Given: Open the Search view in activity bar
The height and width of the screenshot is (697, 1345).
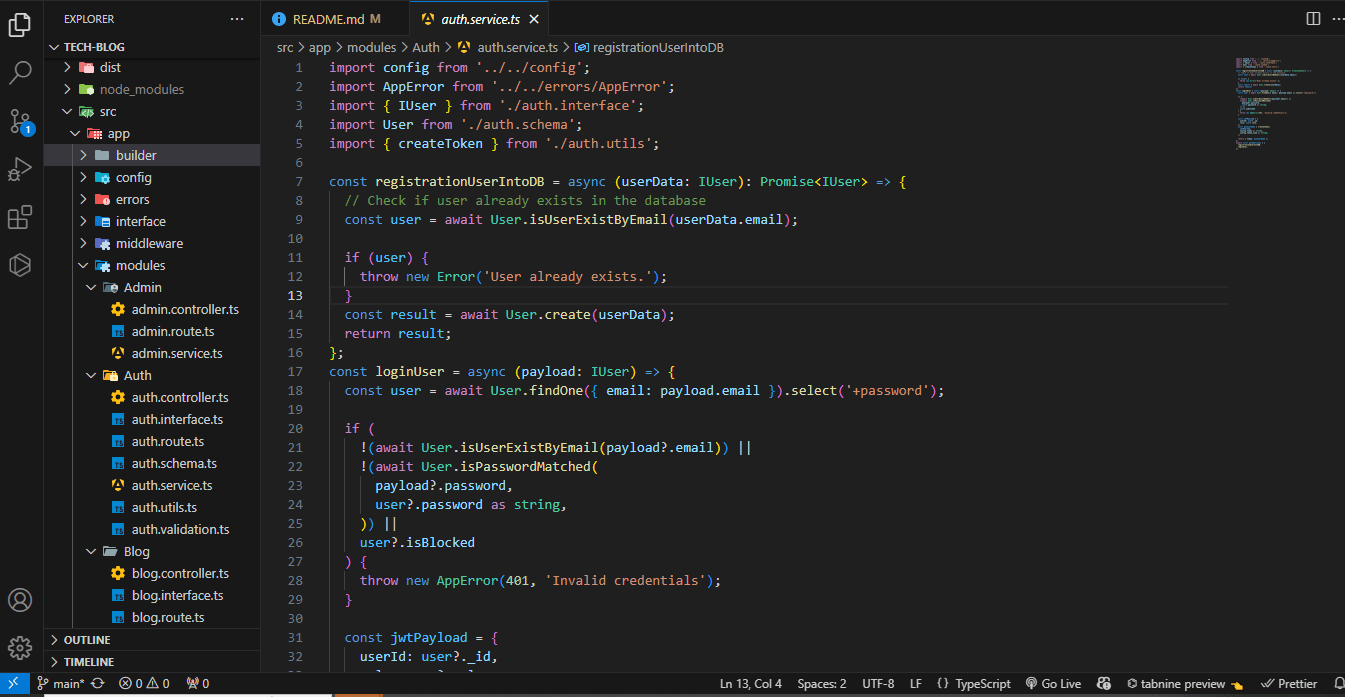Looking at the screenshot, I should 21,72.
